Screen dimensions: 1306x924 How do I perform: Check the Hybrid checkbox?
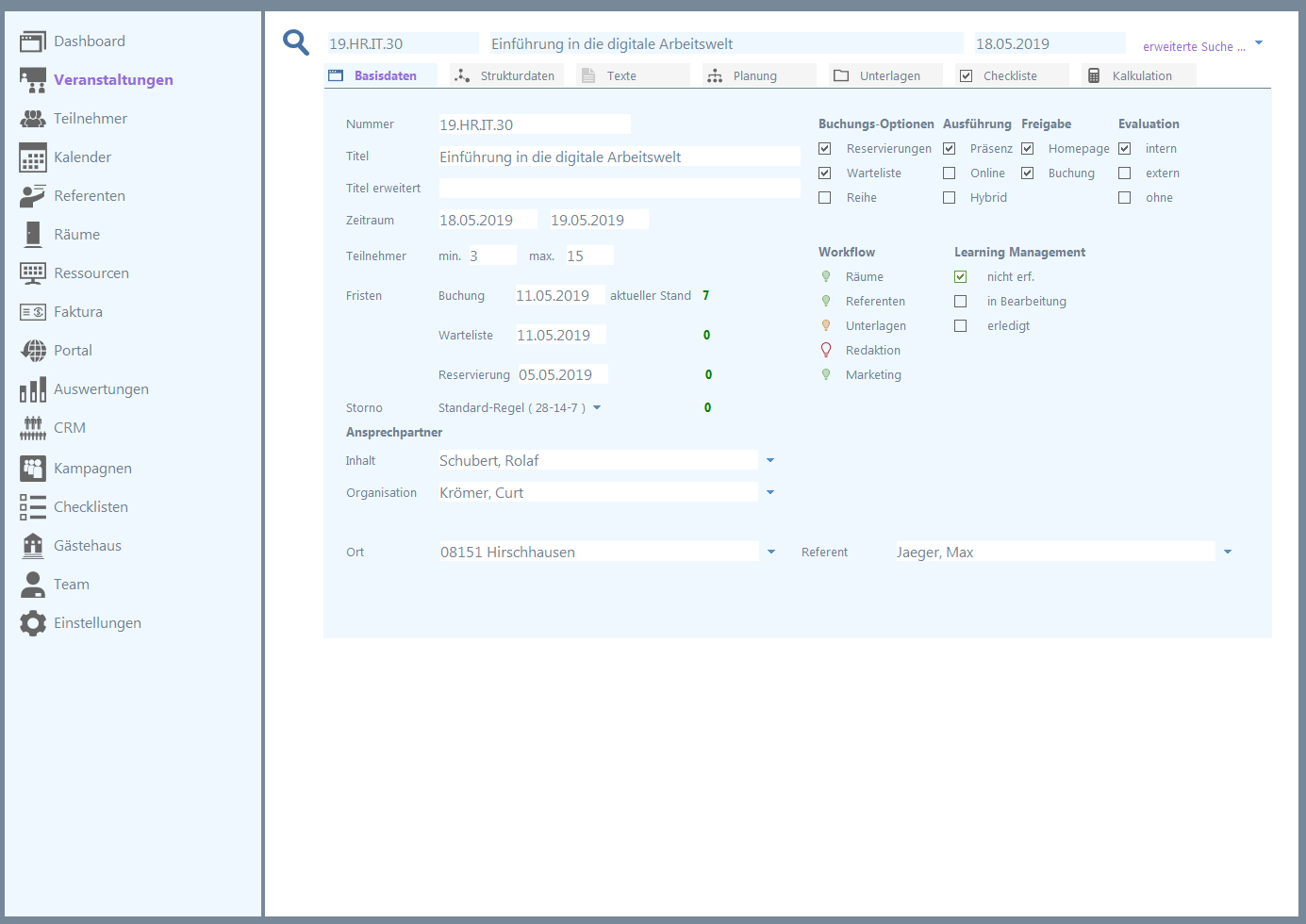click(950, 198)
